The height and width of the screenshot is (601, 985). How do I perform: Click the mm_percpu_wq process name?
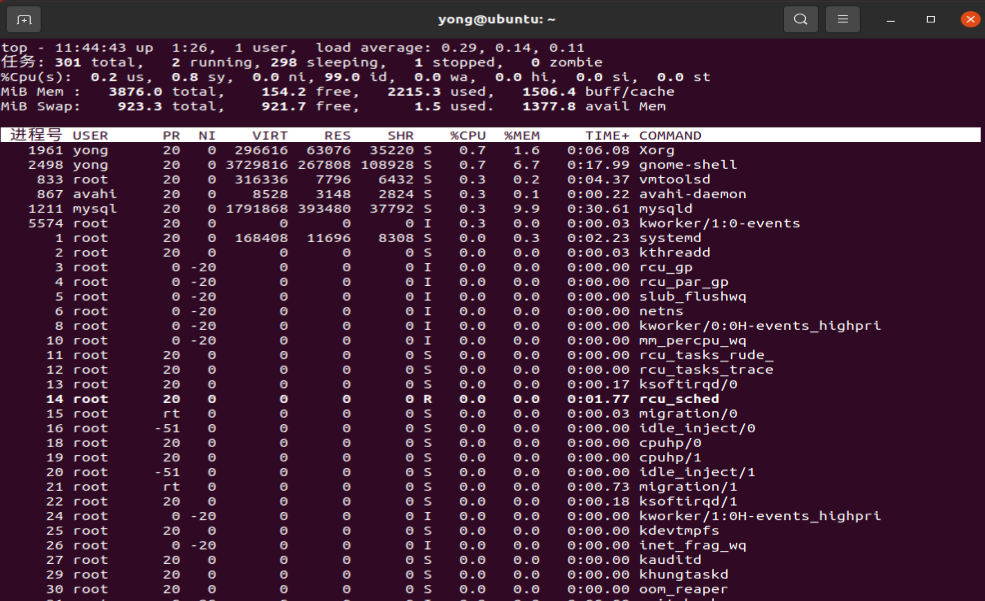[692, 340]
